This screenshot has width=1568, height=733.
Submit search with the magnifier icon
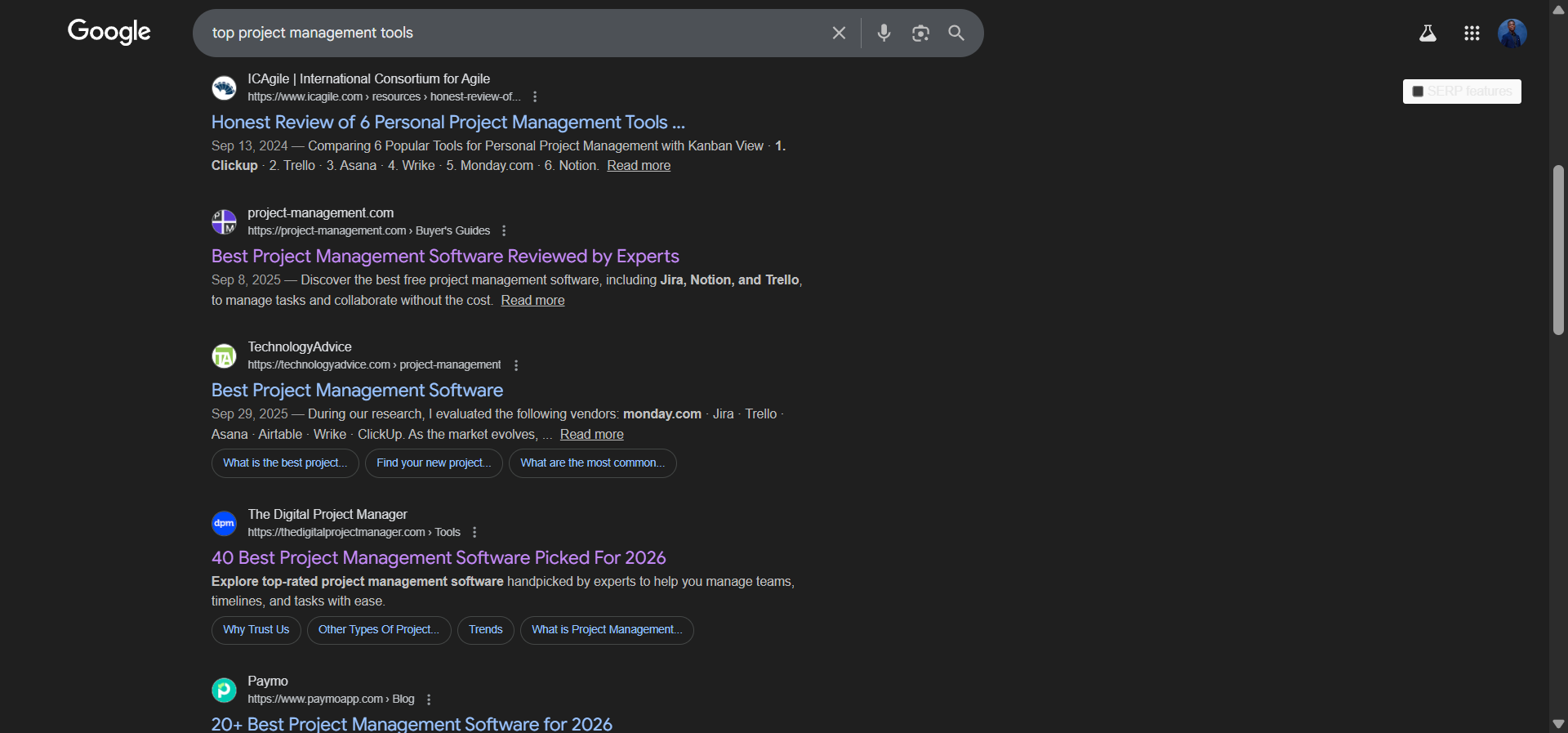tap(956, 33)
